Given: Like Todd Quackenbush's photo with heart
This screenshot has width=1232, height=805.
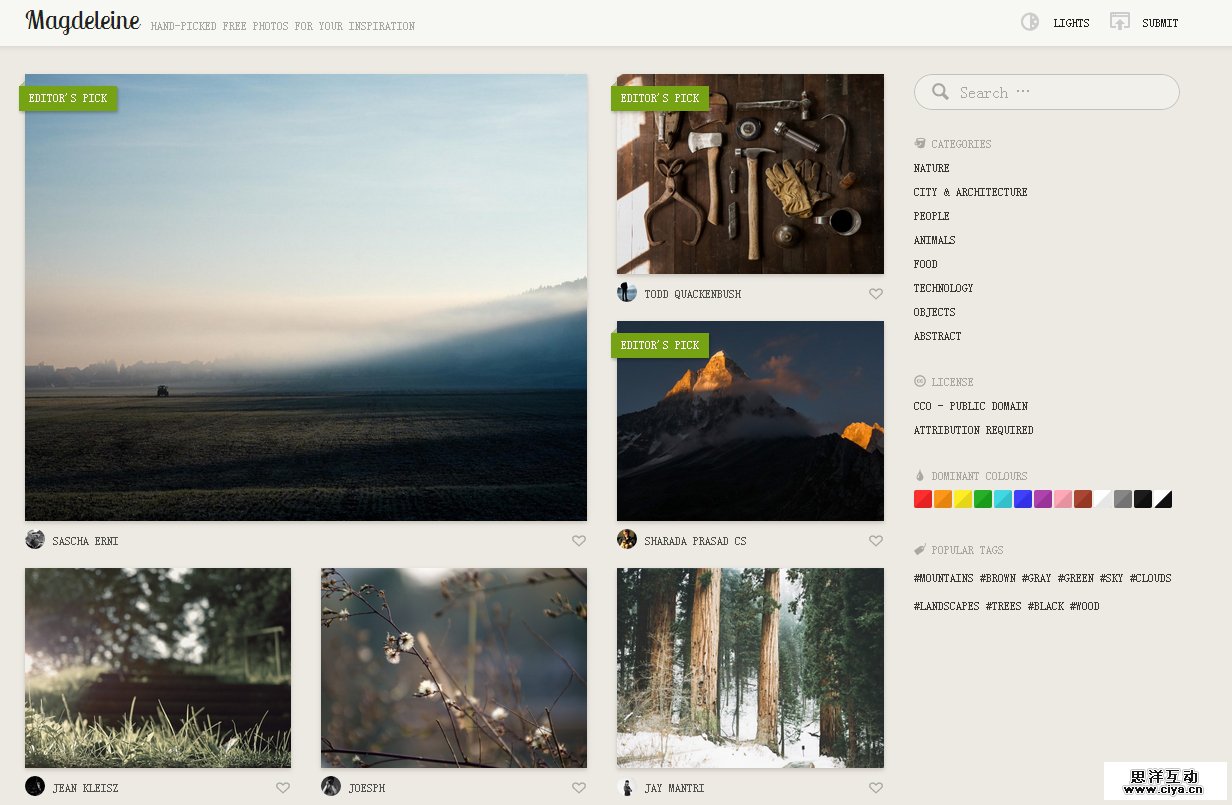Looking at the screenshot, I should coord(876,294).
